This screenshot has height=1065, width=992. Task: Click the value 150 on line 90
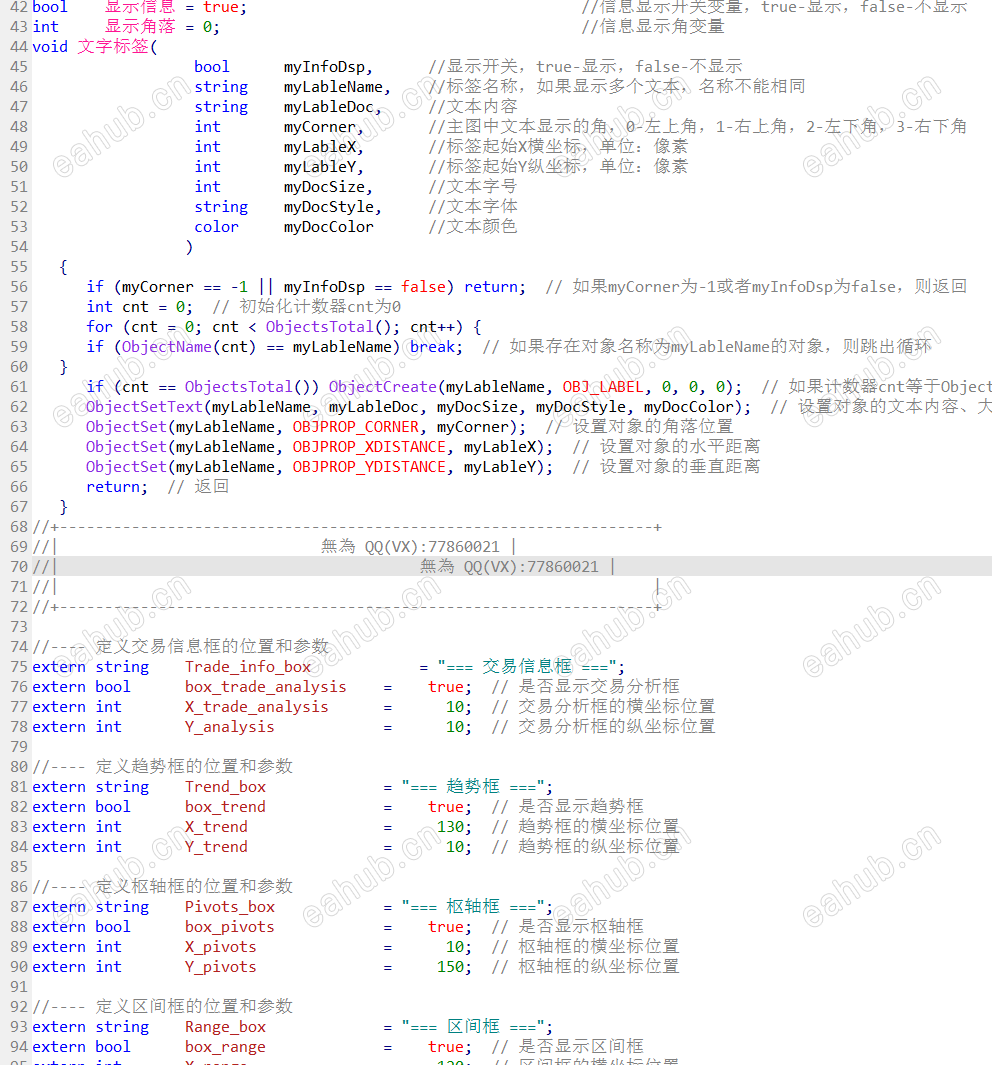coord(449,967)
